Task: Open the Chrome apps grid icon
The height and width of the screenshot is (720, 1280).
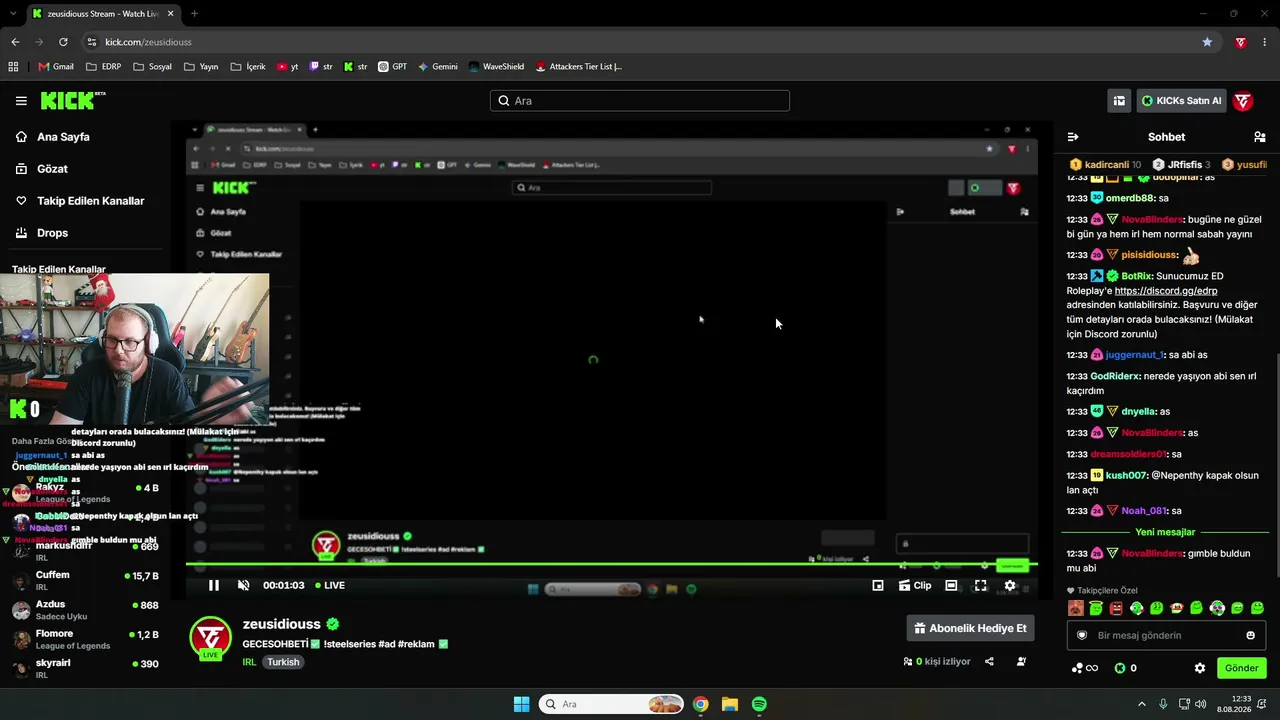Action: [x=13, y=67]
